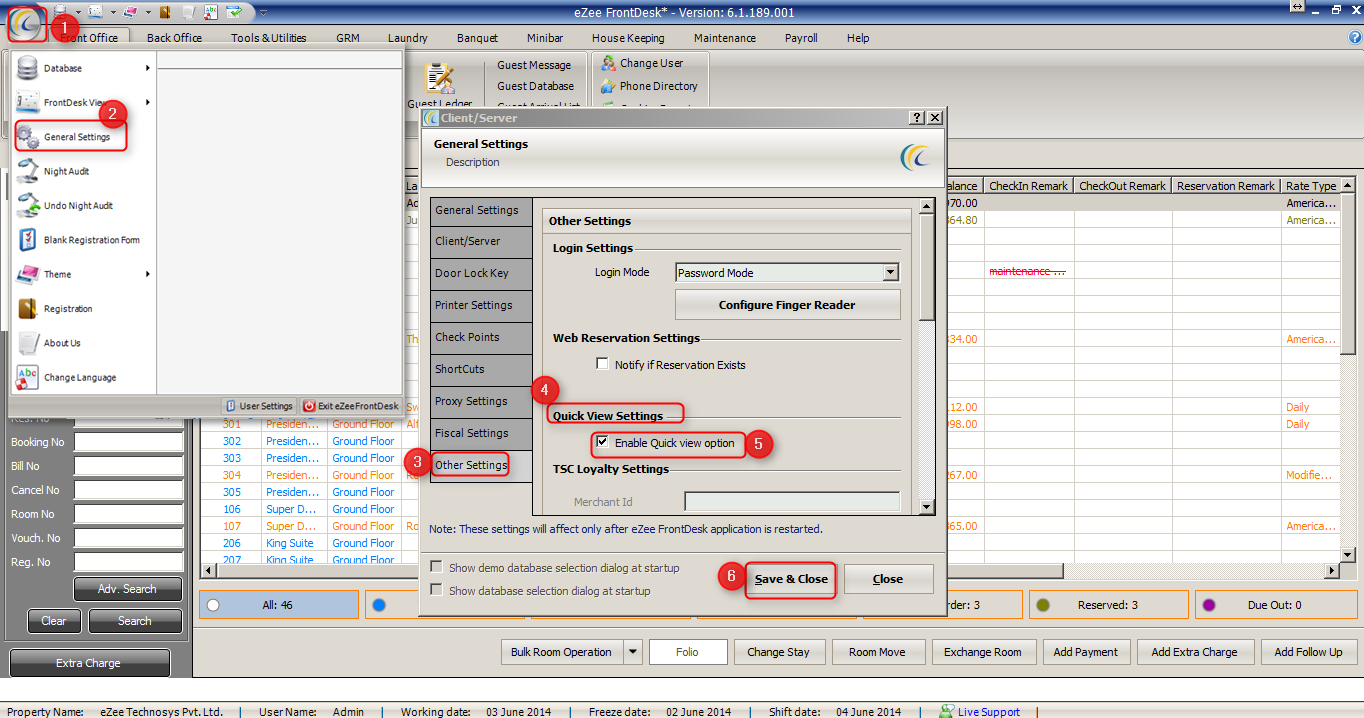Click the Rate Type column header
Screen dimensions: 1364x718
click(1311, 186)
